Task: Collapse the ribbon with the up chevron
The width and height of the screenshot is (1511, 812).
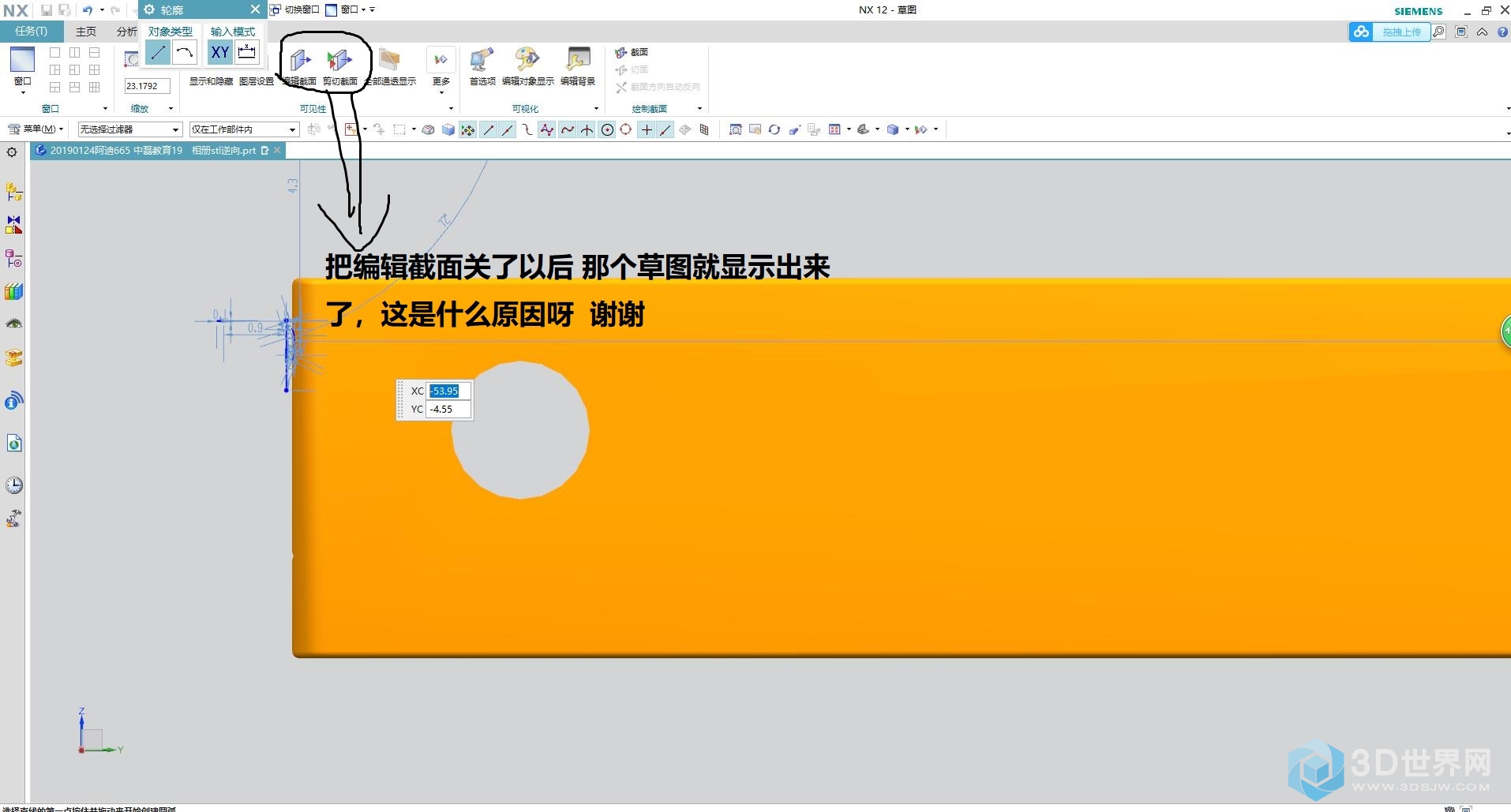Action: click(1482, 32)
